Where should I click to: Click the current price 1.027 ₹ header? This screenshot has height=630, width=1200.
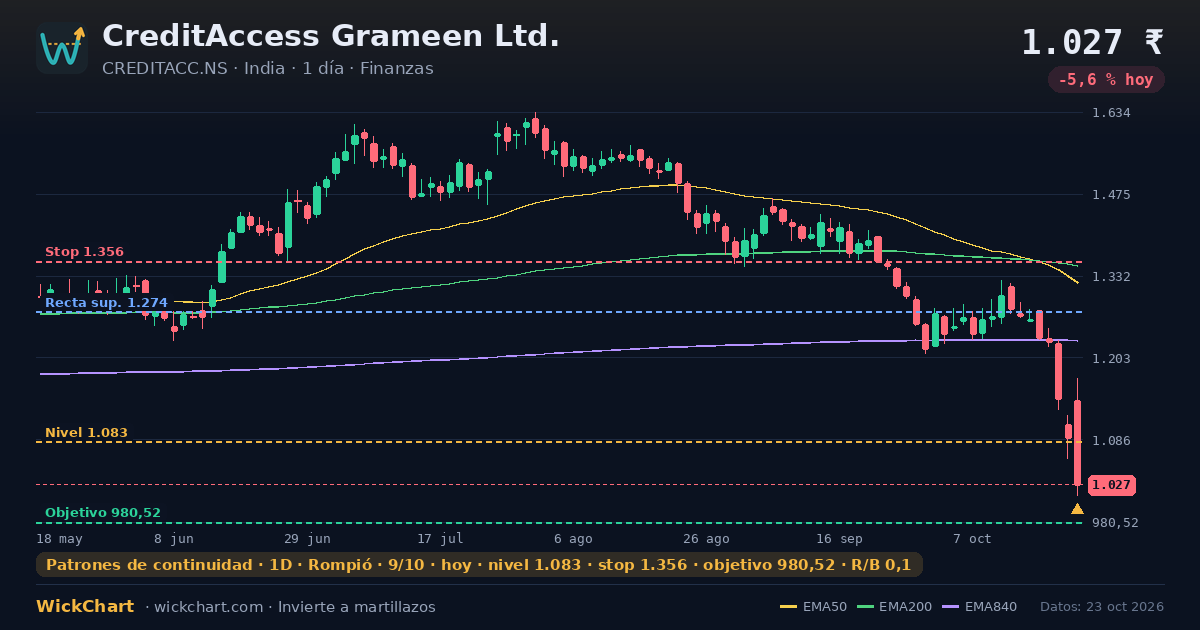1092,42
